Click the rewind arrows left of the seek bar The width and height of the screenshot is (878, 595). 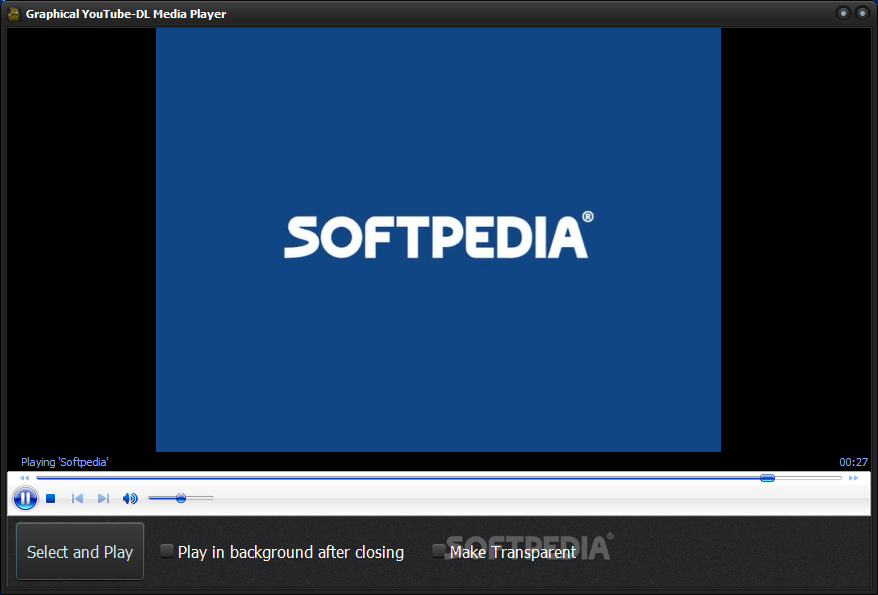(x=24, y=478)
